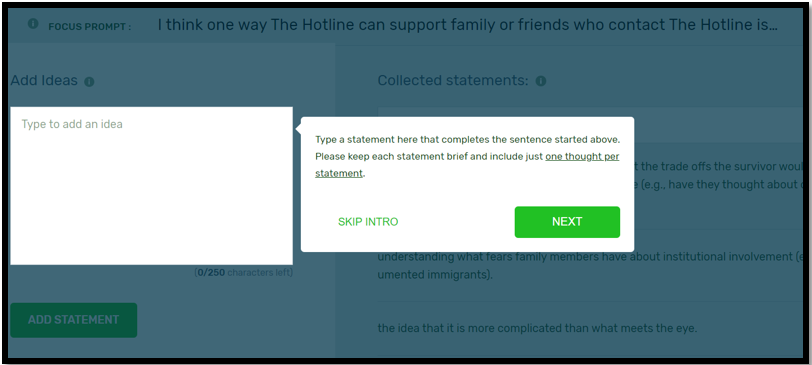This screenshot has height=365, width=812.
Task: Click the 'Type a statement here' instruction text
Action: tap(467, 140)
